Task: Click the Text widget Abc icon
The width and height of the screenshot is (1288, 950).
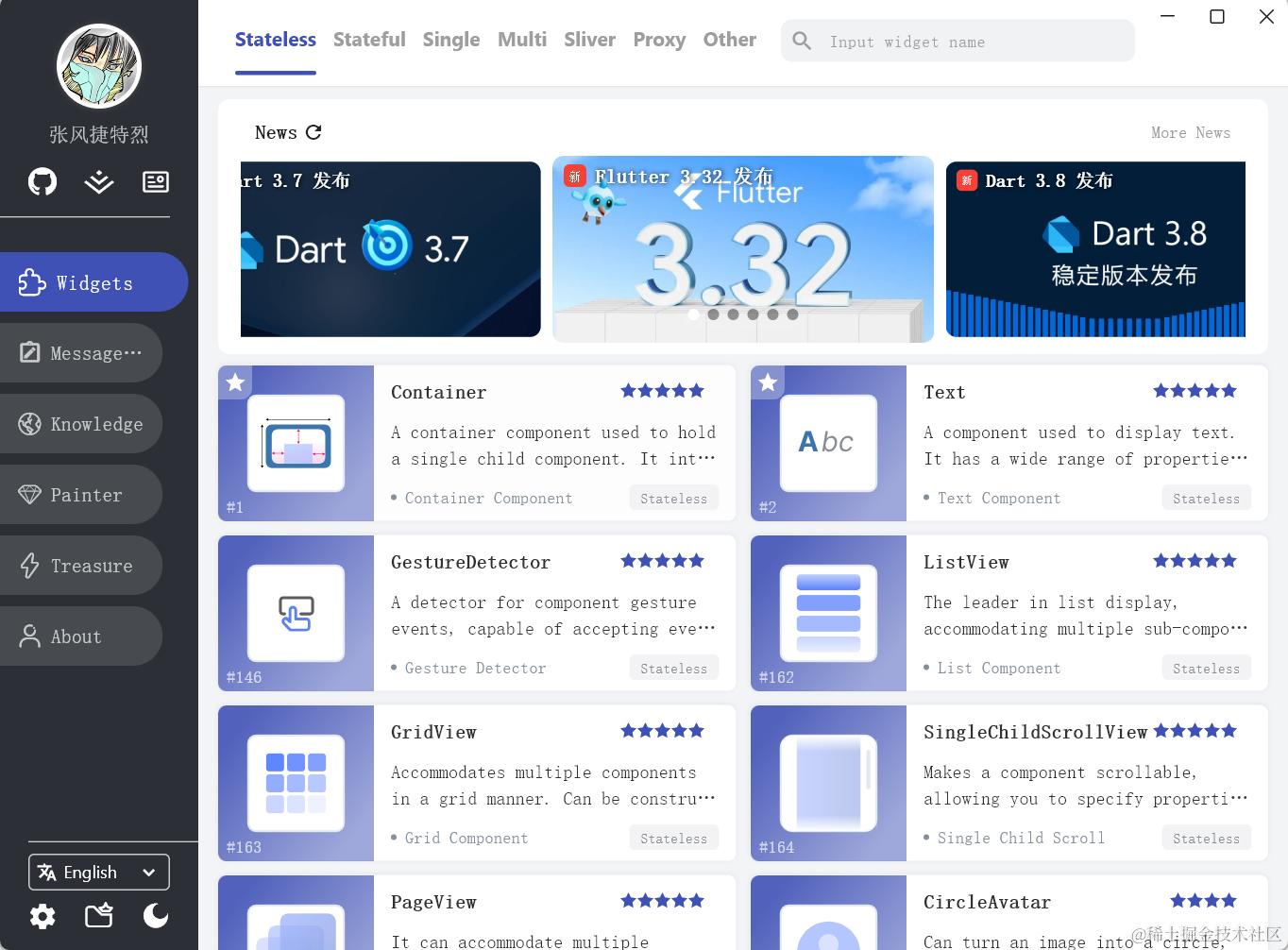Action: point(828,444)
